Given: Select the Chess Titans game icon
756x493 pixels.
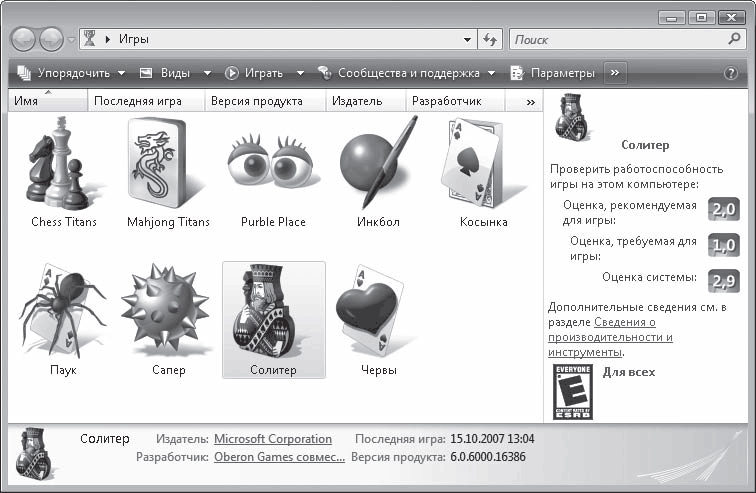Looking at the screenshot, I should [63, 163].
